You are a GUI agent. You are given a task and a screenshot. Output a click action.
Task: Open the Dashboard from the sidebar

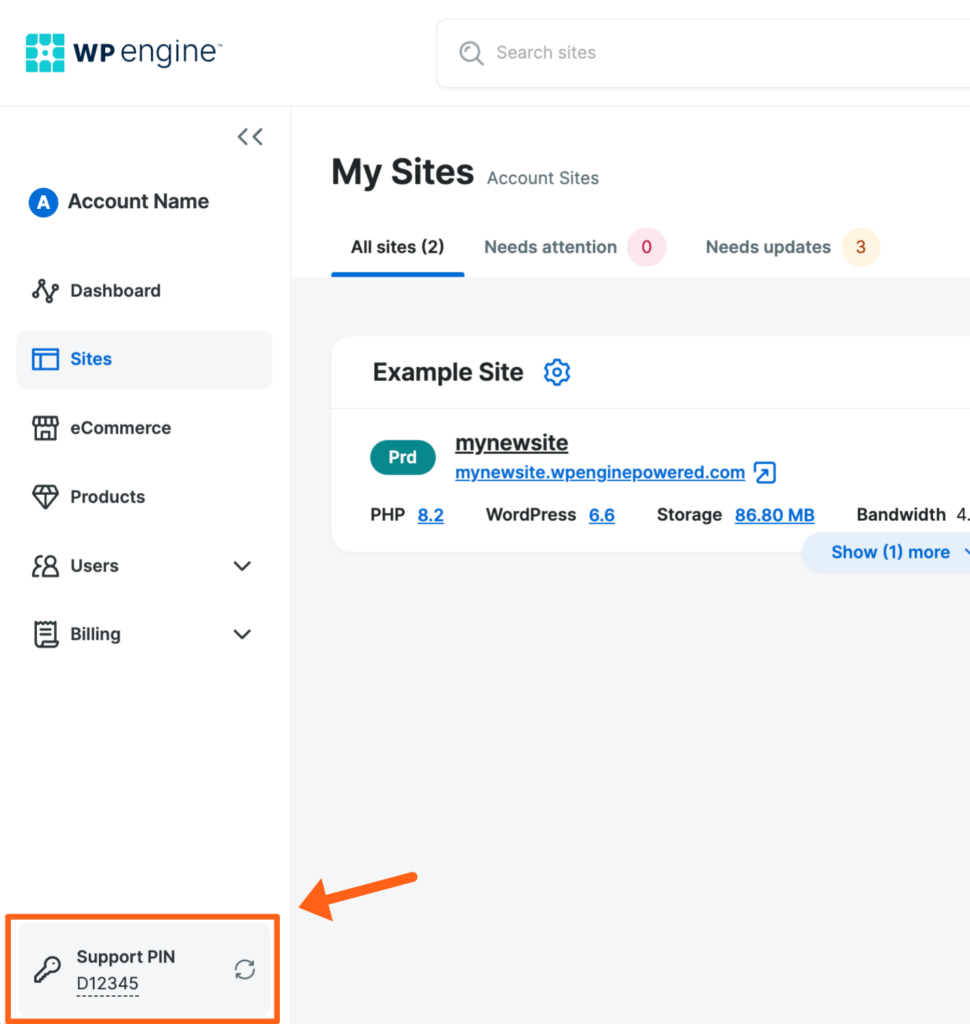pos(115,291)
